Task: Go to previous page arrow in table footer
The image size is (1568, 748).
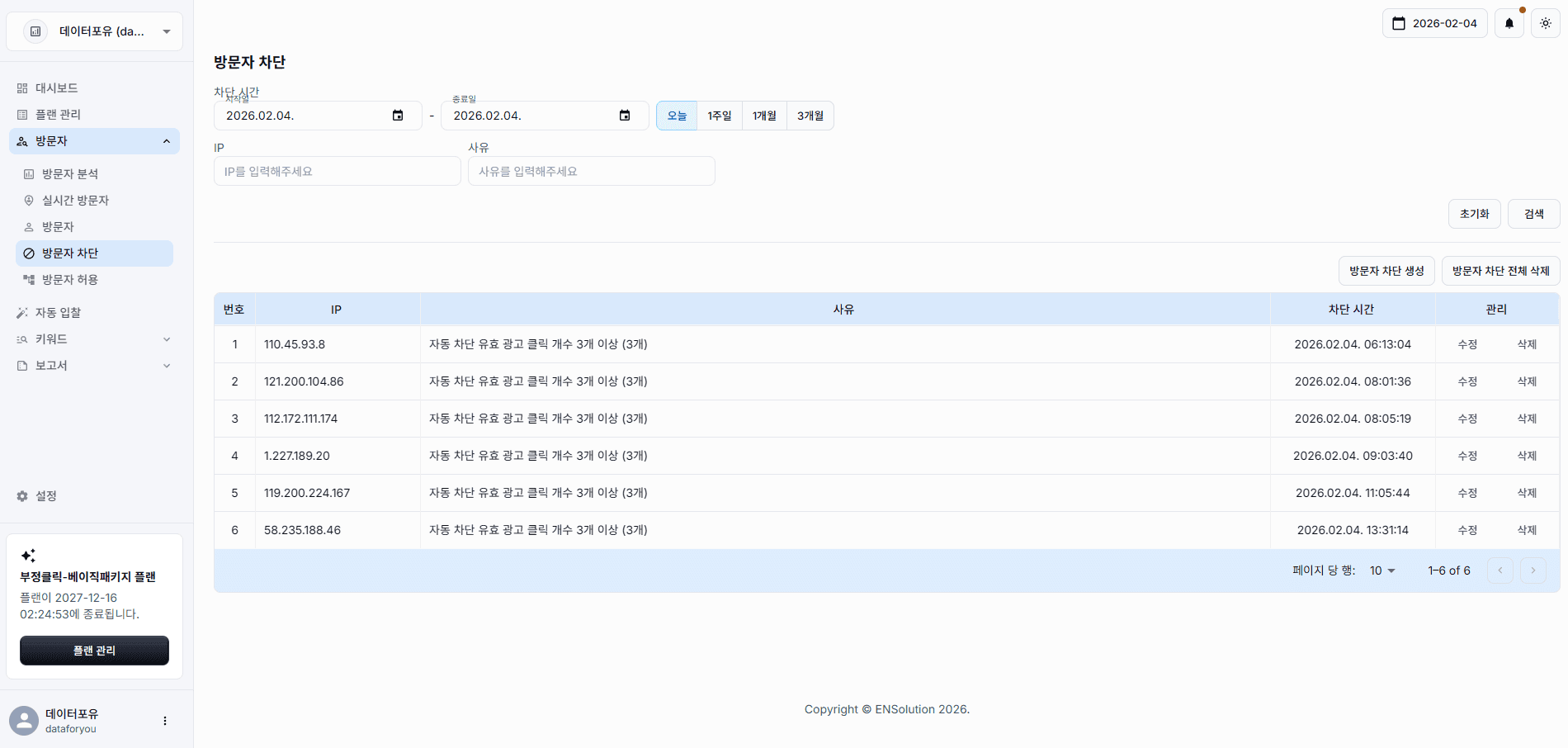Action: 1500,570
